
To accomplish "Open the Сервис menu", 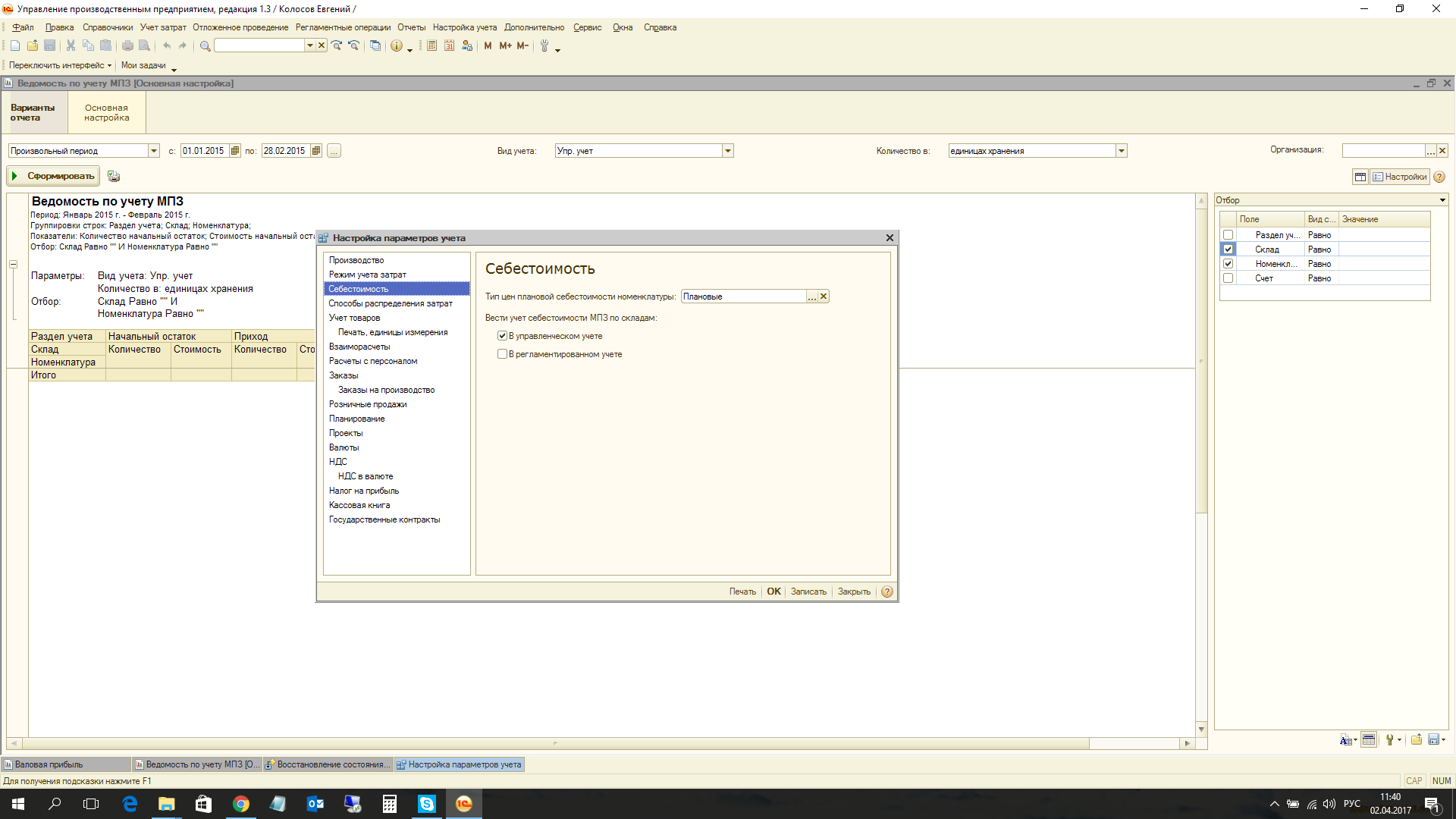I will (587, 27).
